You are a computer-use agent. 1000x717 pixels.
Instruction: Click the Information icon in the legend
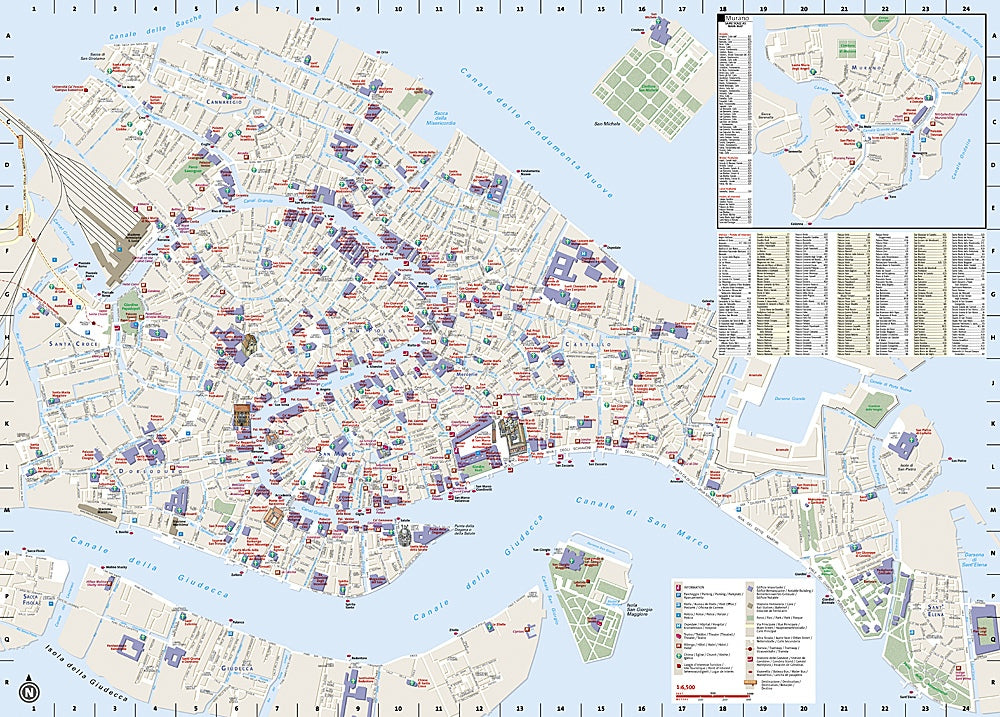click(680, 586)
